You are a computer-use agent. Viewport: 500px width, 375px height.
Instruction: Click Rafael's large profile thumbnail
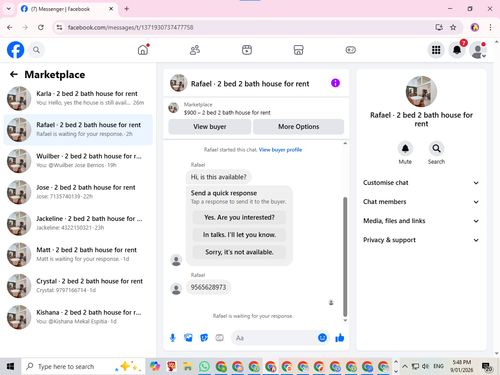[421, 91]
